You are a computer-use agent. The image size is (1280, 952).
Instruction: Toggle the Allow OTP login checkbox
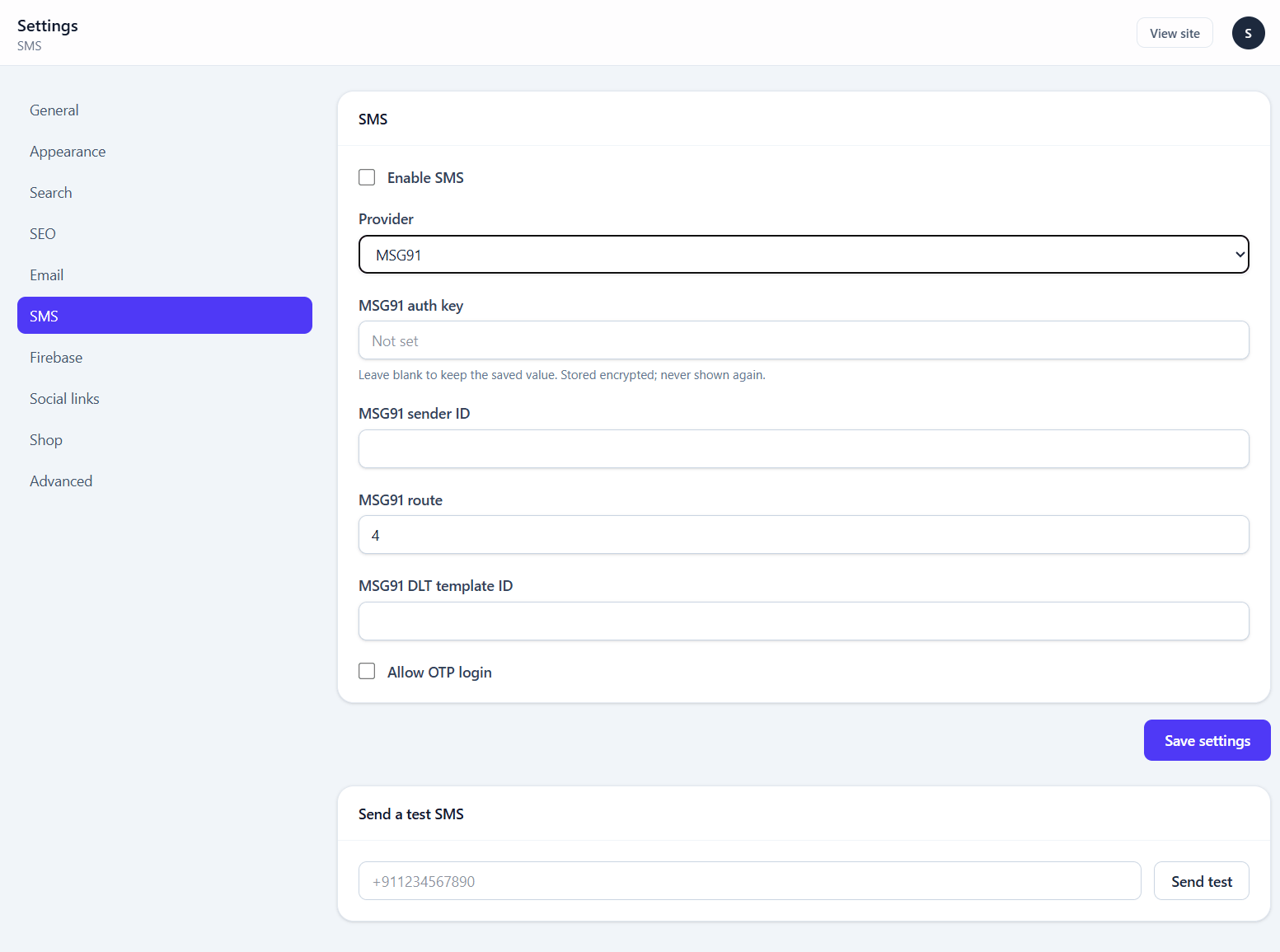(x=367, y=671)
